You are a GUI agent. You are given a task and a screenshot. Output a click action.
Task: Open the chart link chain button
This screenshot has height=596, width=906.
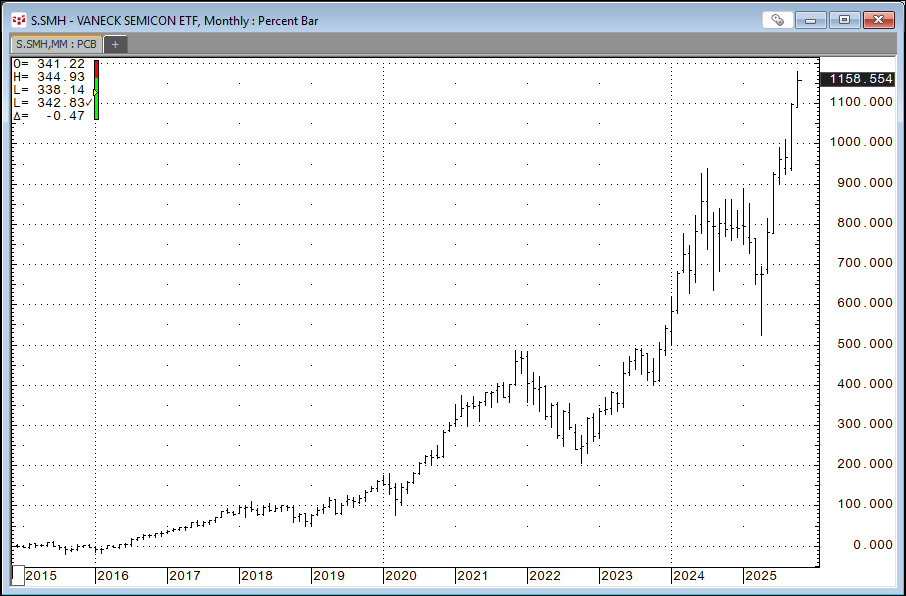click(777, 20)
